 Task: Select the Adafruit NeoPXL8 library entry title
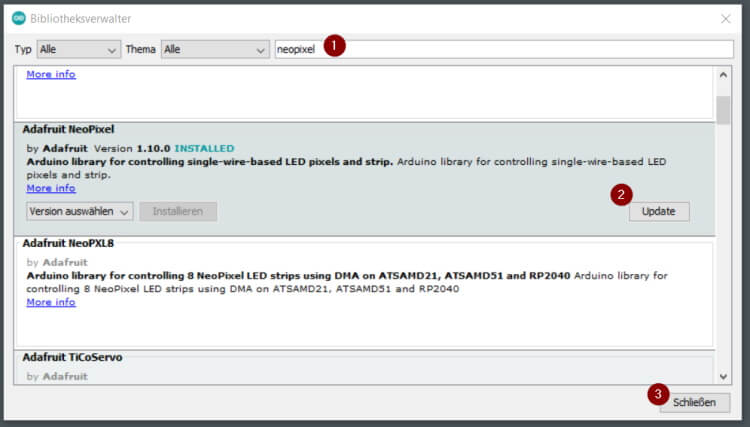click(x=68, y=243)
